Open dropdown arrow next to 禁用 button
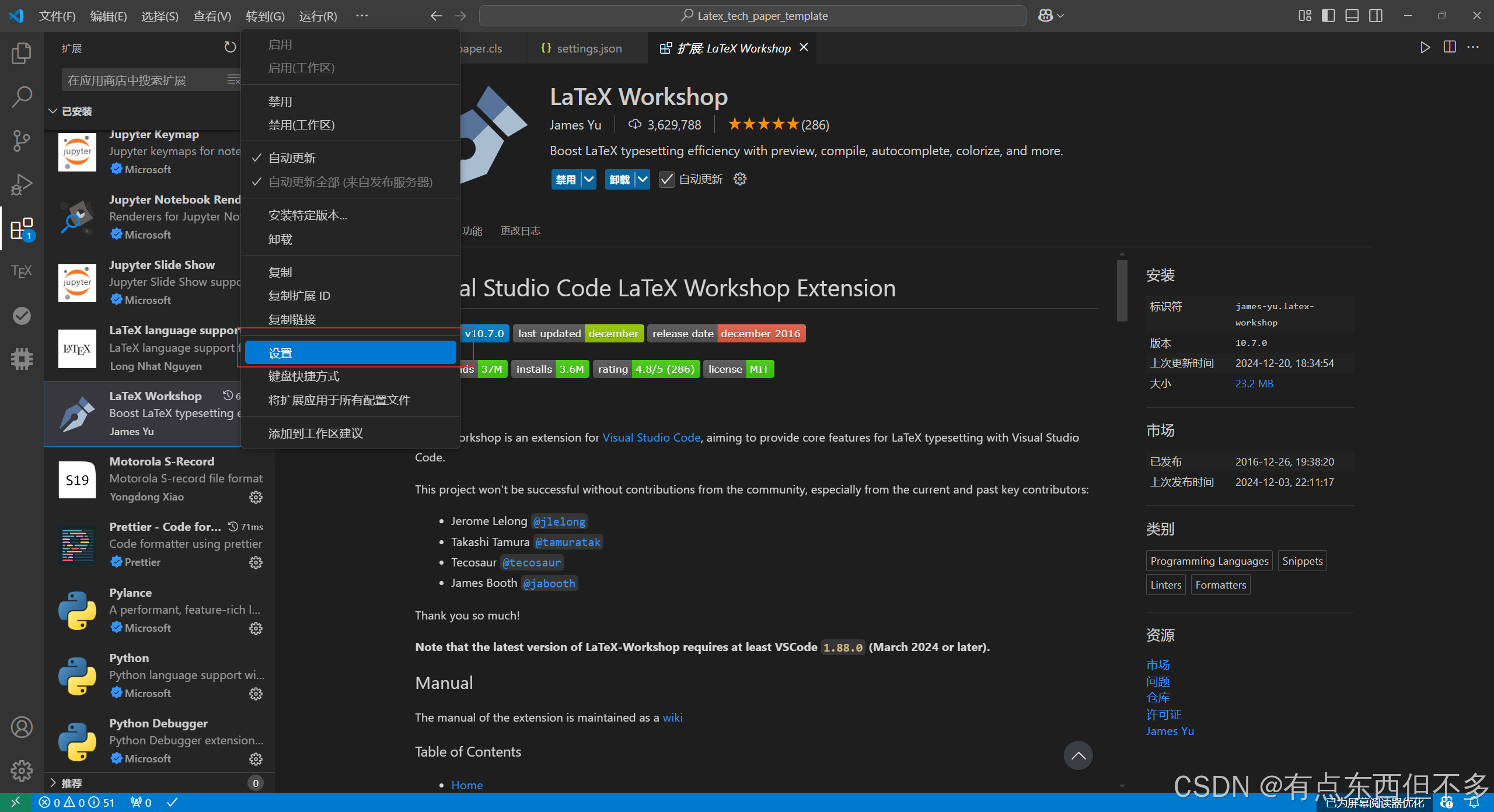 pyautogui.click(x=589, y=179)
